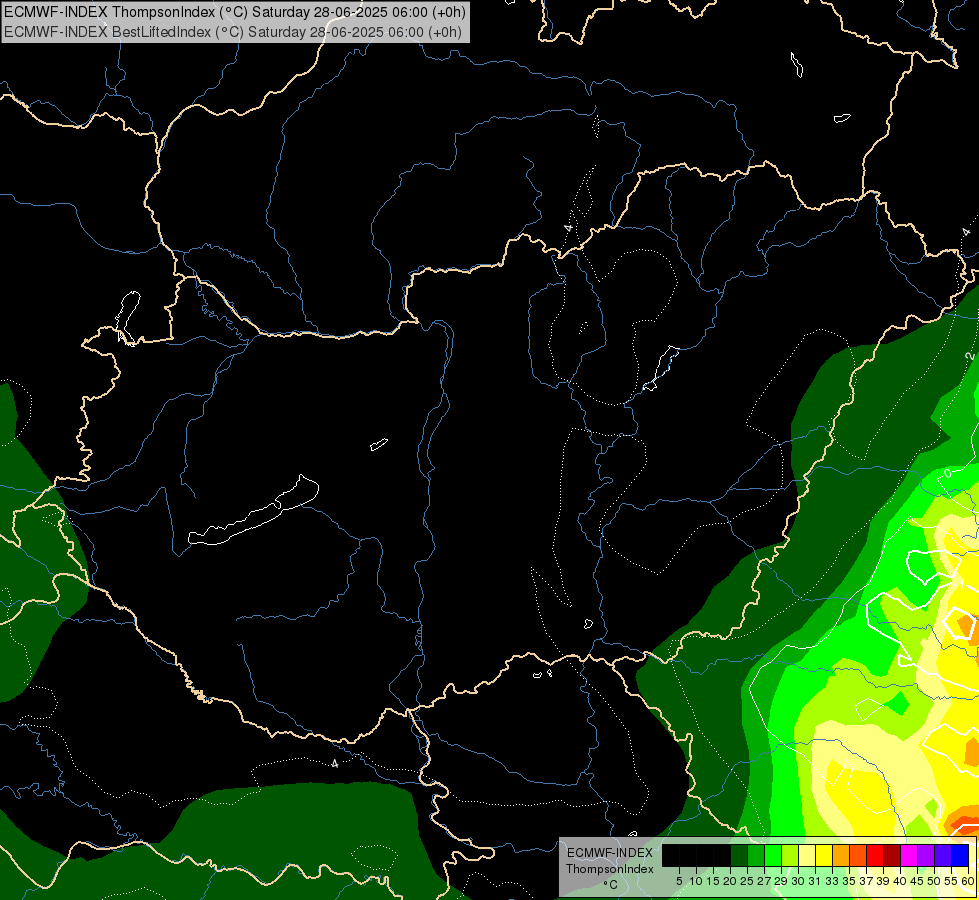Screen dimensions: 979x900
Task: Click the ThompsonIndex title line at top
Action: pyautogui.click(x=235, y=12)
